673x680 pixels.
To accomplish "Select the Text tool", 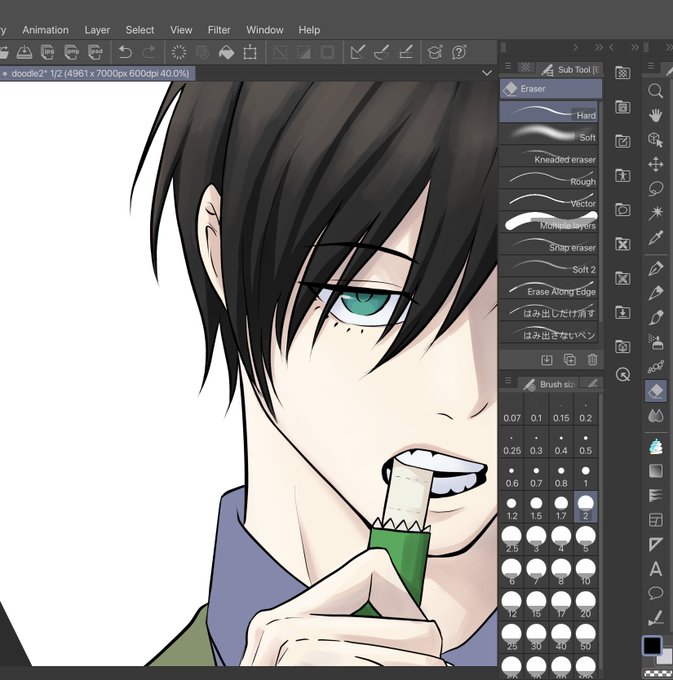I will click(x=656, y=569).
